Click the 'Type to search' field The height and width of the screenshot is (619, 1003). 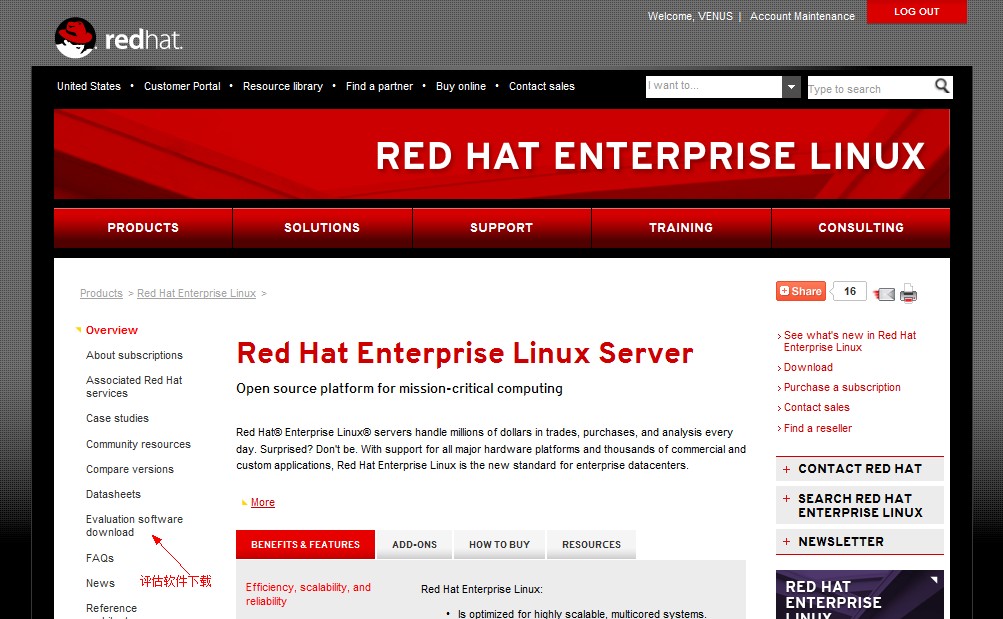[870, 88]
